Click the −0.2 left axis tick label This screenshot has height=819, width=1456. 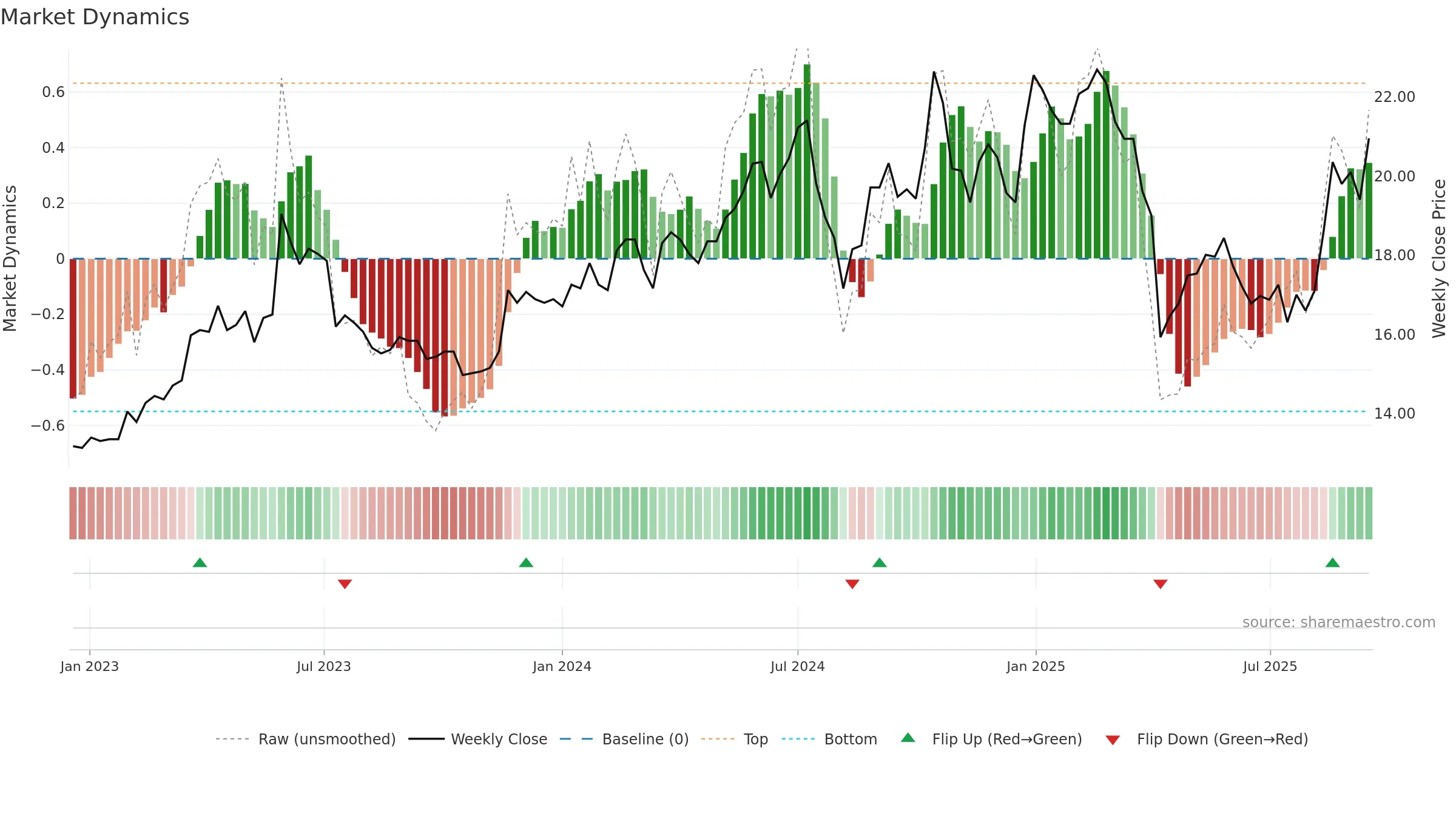click(x=48, y=314)
